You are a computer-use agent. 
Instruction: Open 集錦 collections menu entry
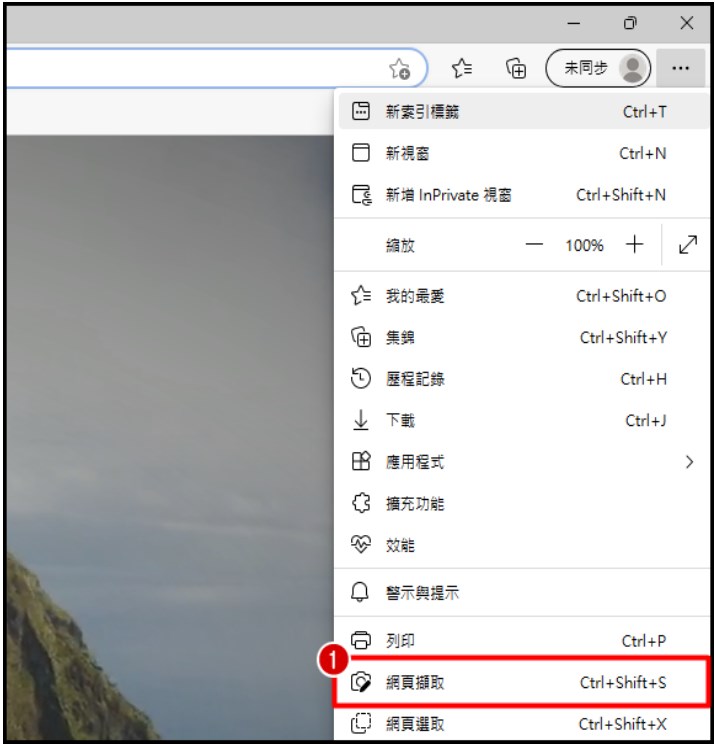pyautogui.click(x=523, y=338)
